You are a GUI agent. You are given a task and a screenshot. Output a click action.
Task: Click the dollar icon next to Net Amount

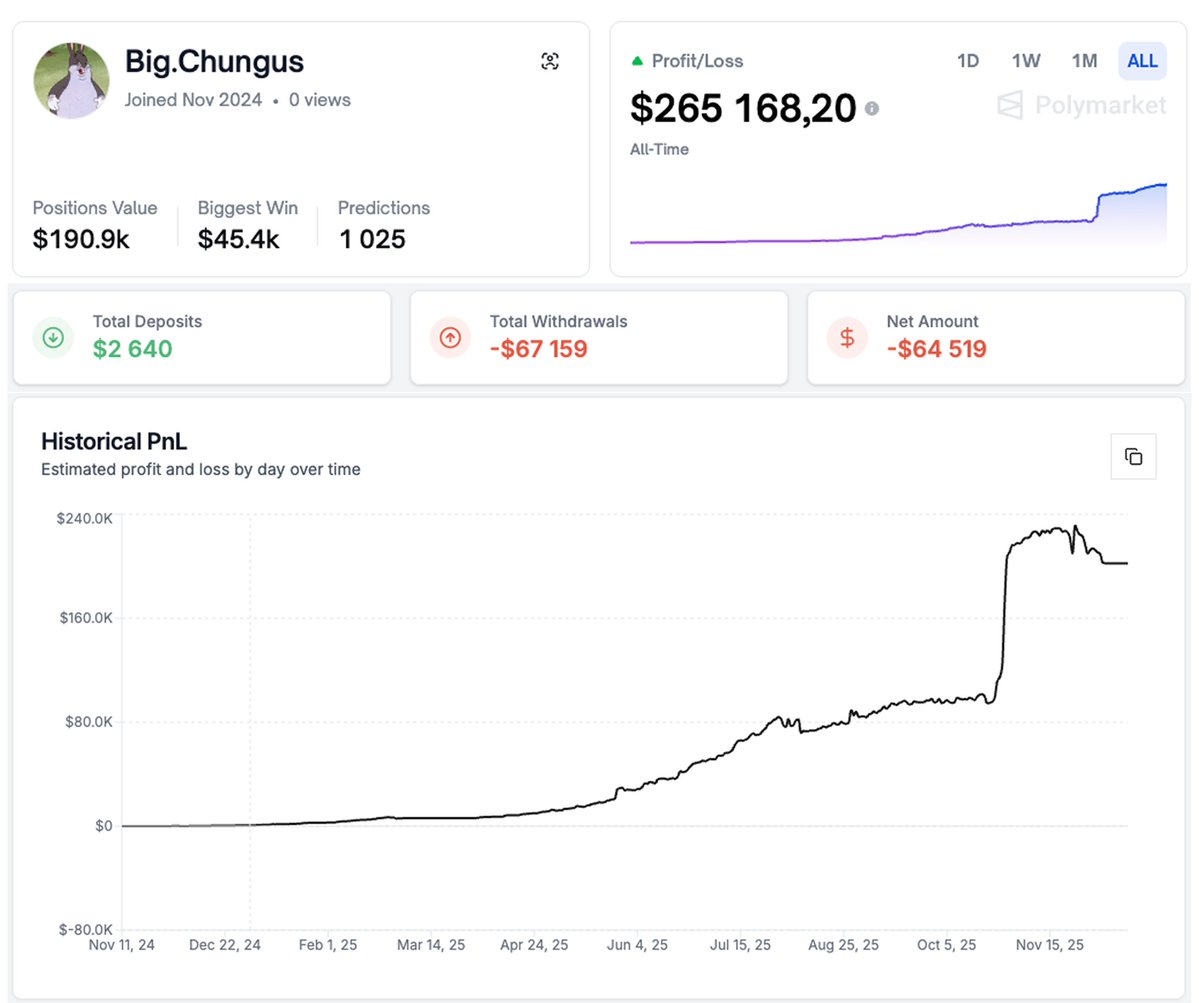click(x=847, y=337)
